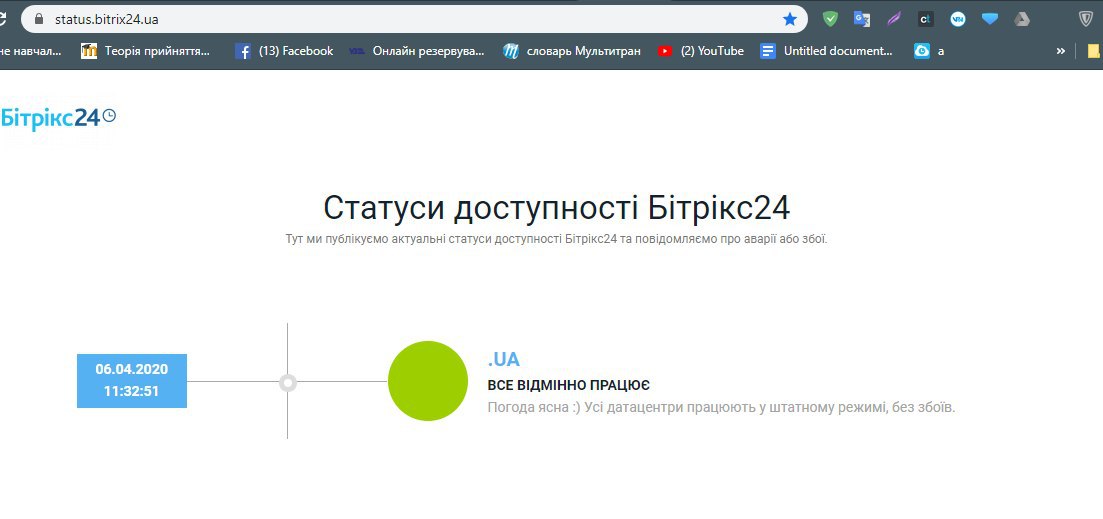Click the grey shield extension icon
This screenshot has height=519, width=1103.
tap(1086, 20)
